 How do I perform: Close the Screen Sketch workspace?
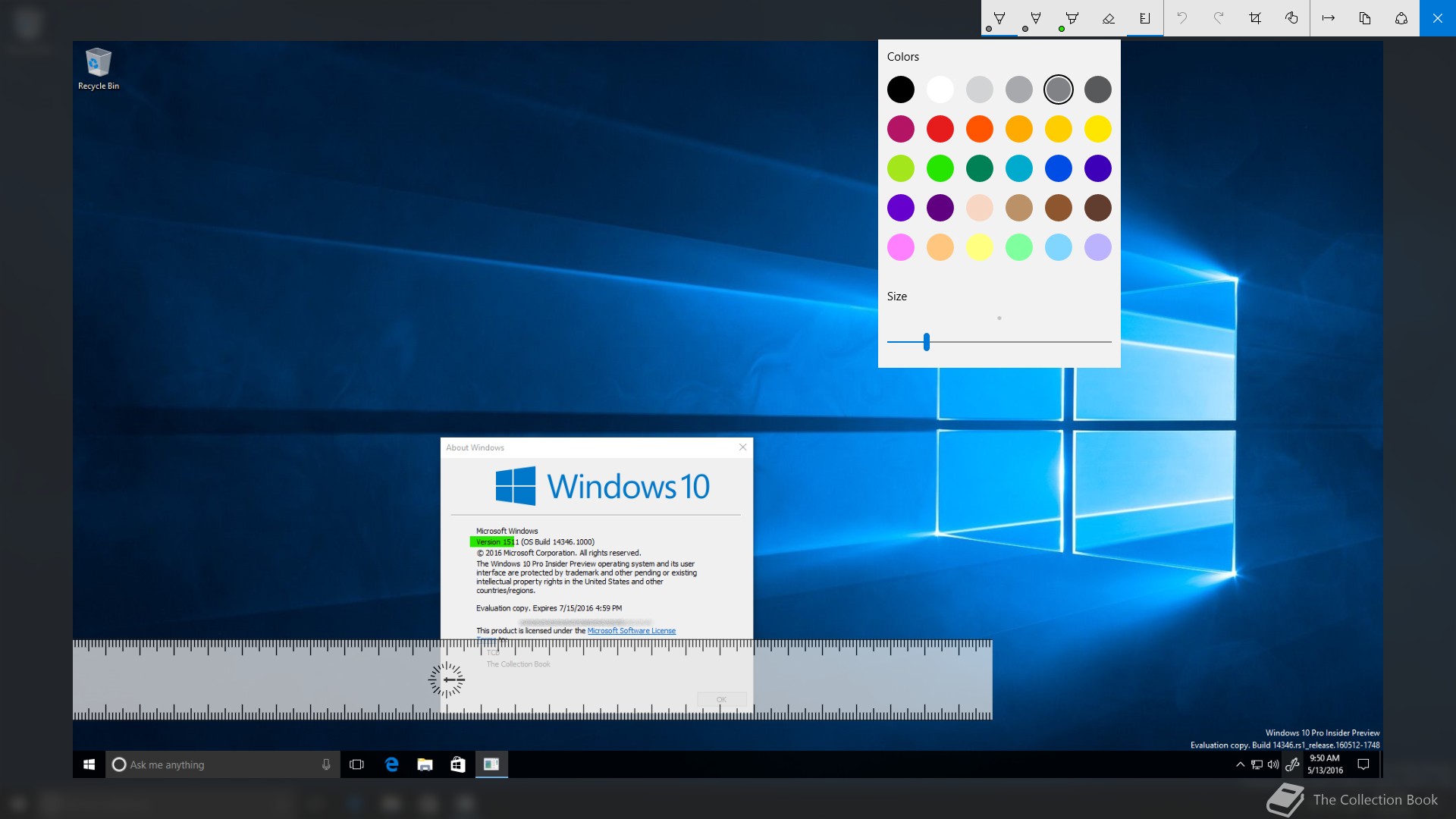[1438, 18]
